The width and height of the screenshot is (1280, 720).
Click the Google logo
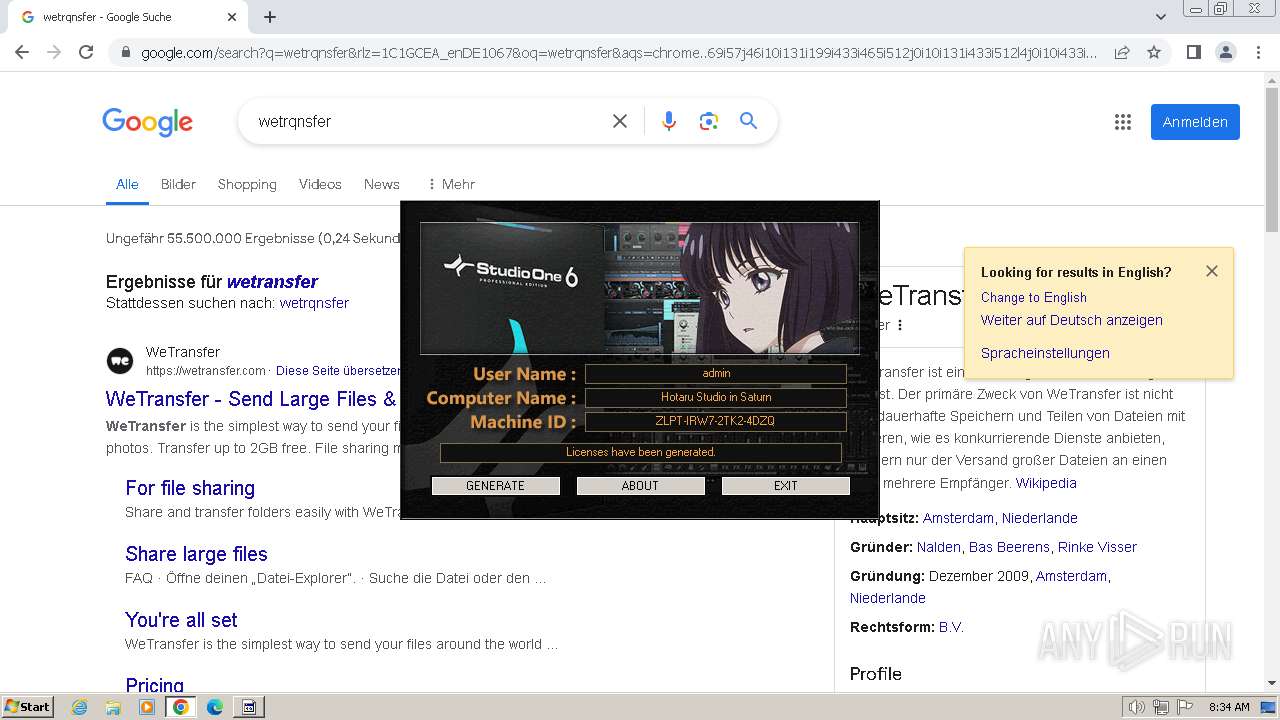click(x=147, y=122)
